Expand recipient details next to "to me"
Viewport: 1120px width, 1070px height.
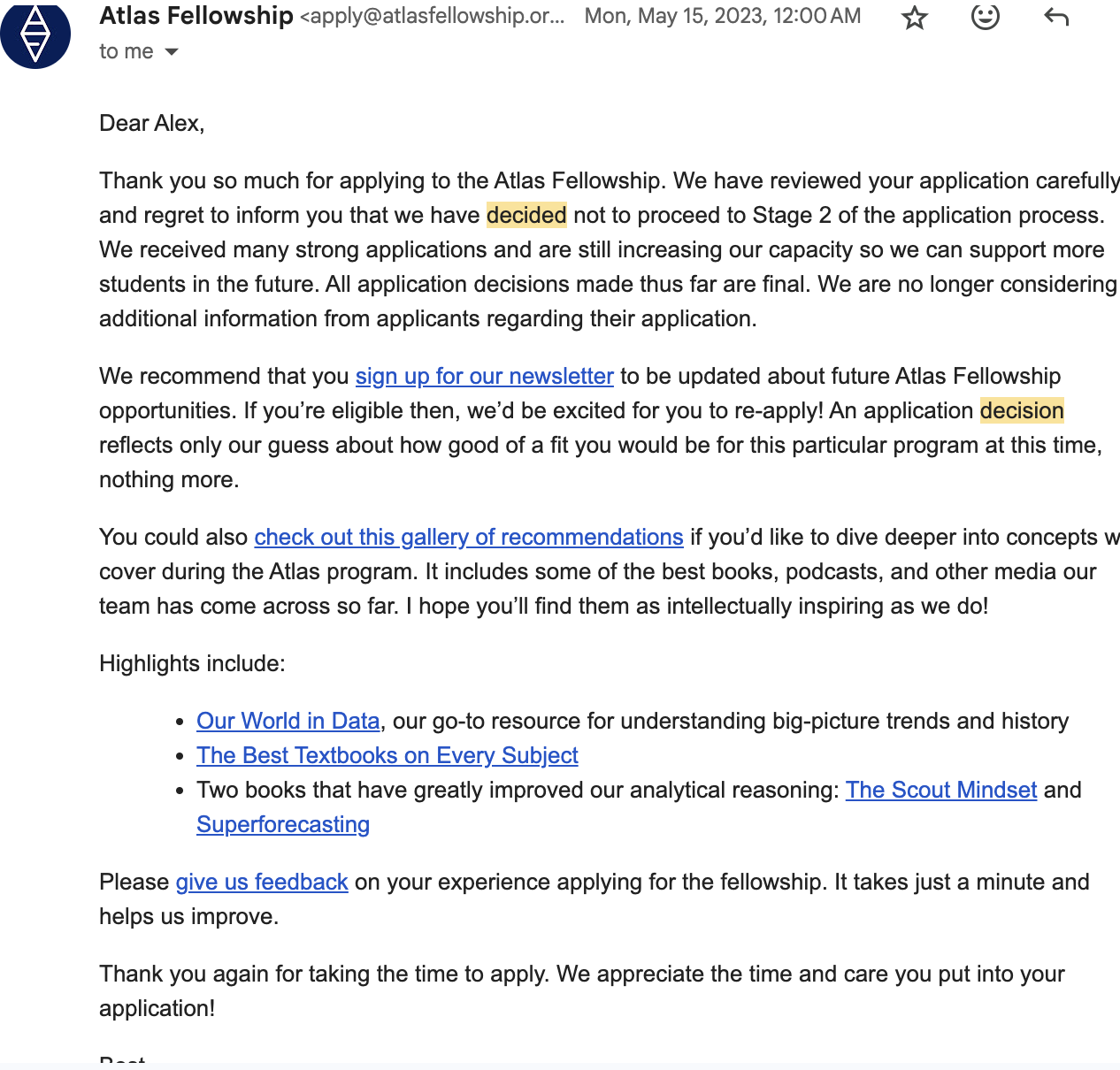(172, 52)
